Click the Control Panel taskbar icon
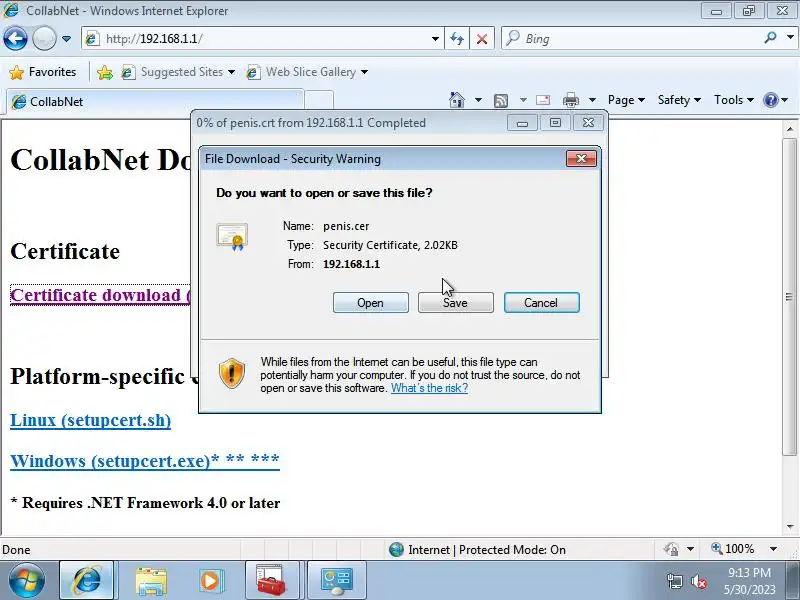The width and height of the screenshot is (800, 600). click(x=336, y=580)
